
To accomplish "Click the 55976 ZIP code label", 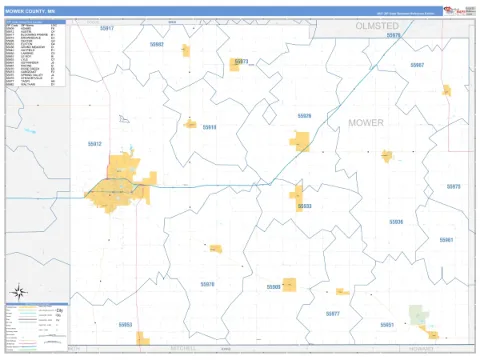I will 394,35.
